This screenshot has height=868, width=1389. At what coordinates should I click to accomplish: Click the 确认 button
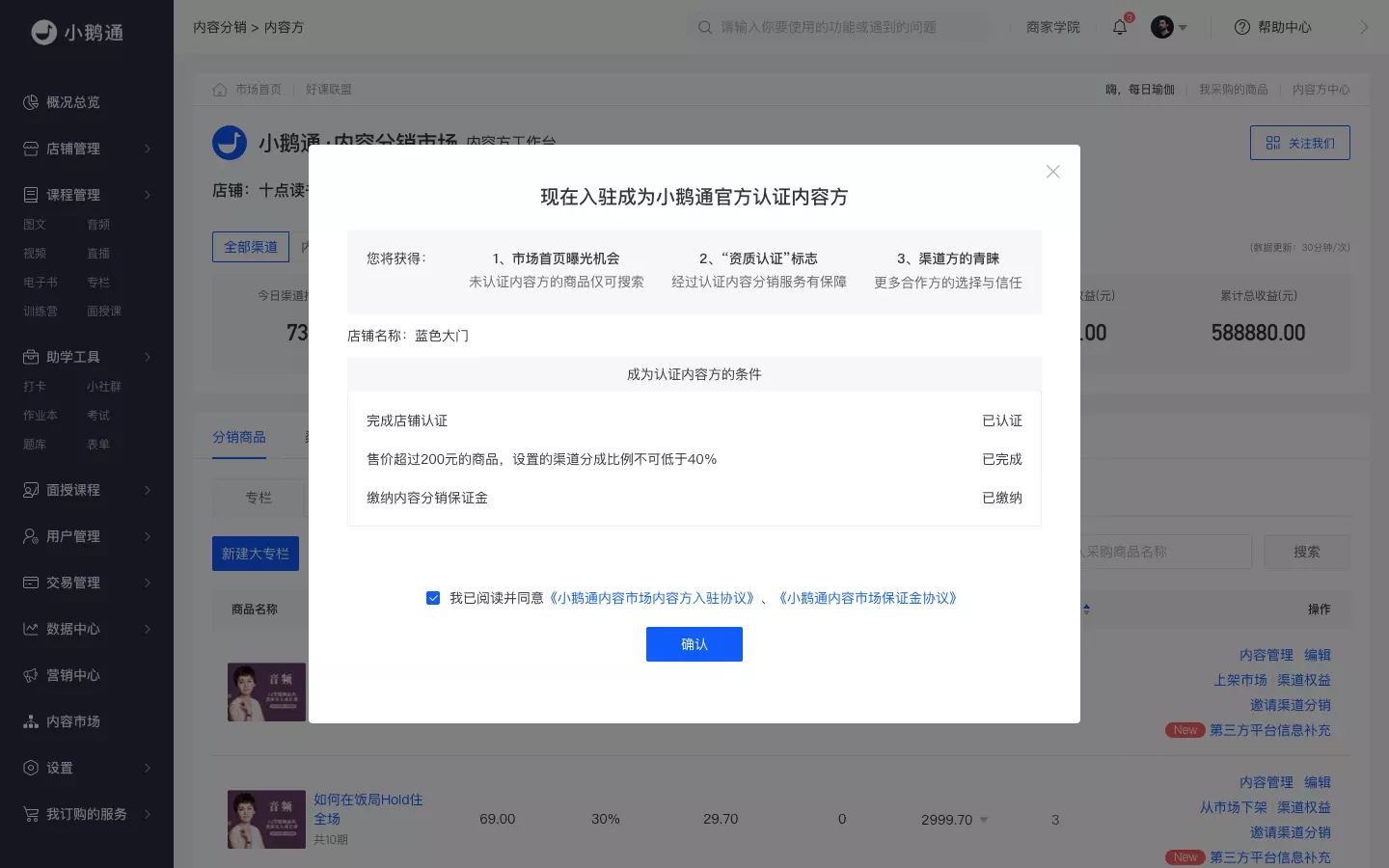tap(694, 644)
